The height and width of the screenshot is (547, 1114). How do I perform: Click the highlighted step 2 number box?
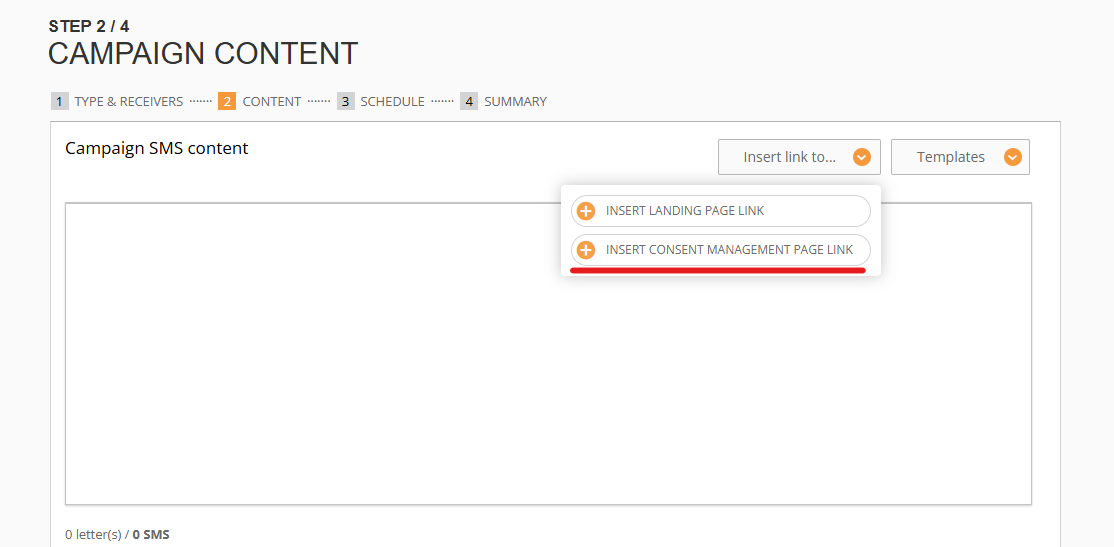pos(227,101)
